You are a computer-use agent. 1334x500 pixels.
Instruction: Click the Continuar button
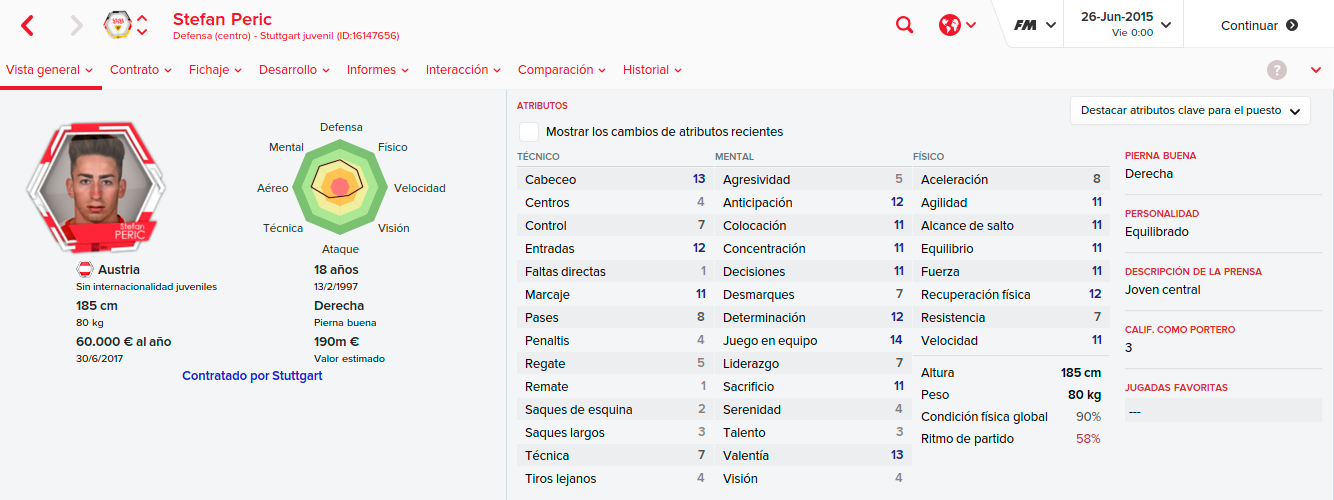pos(1259,25)
